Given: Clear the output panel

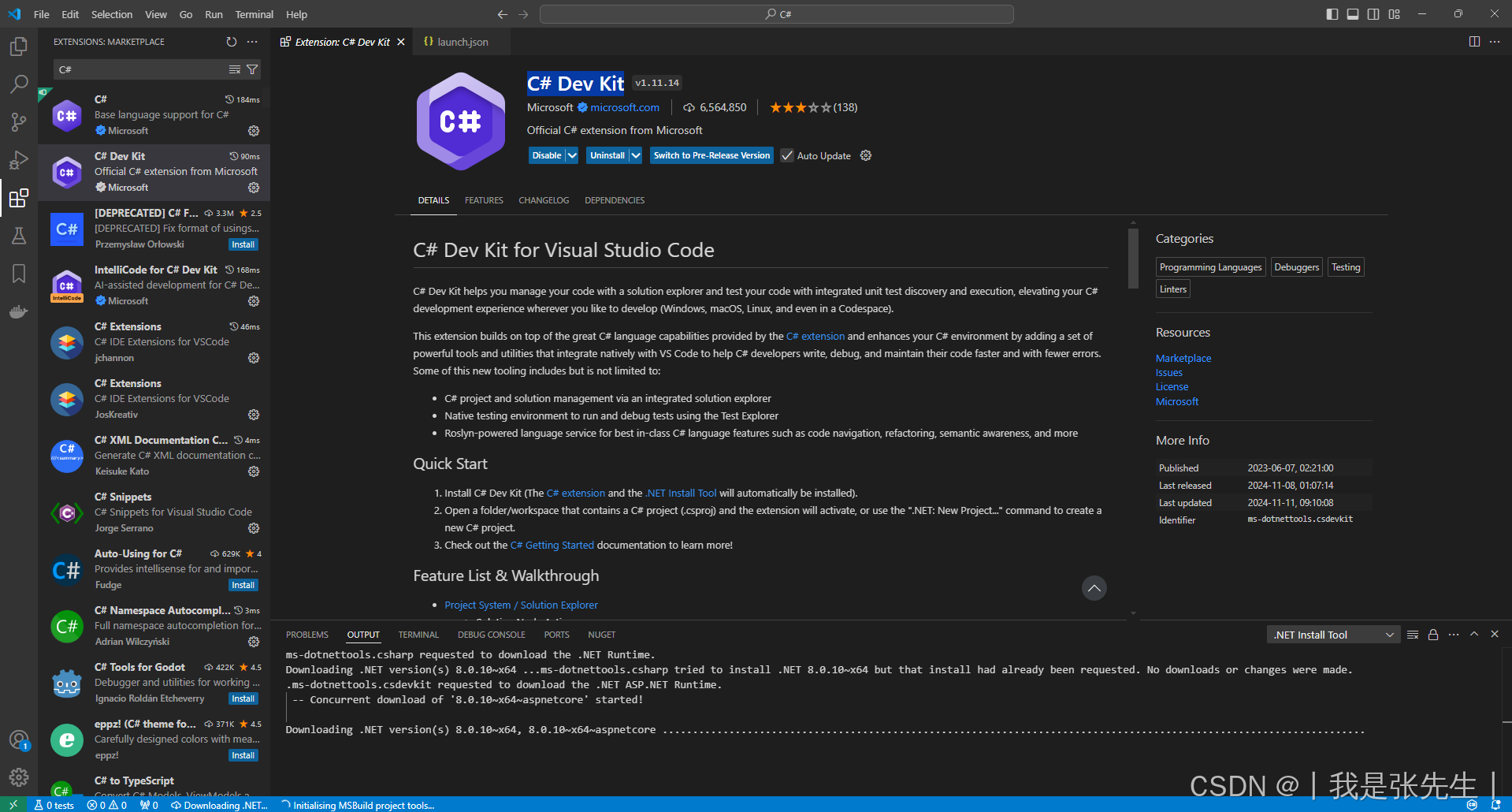Looking at the screenshot, I should click(x=1413, y=635).
